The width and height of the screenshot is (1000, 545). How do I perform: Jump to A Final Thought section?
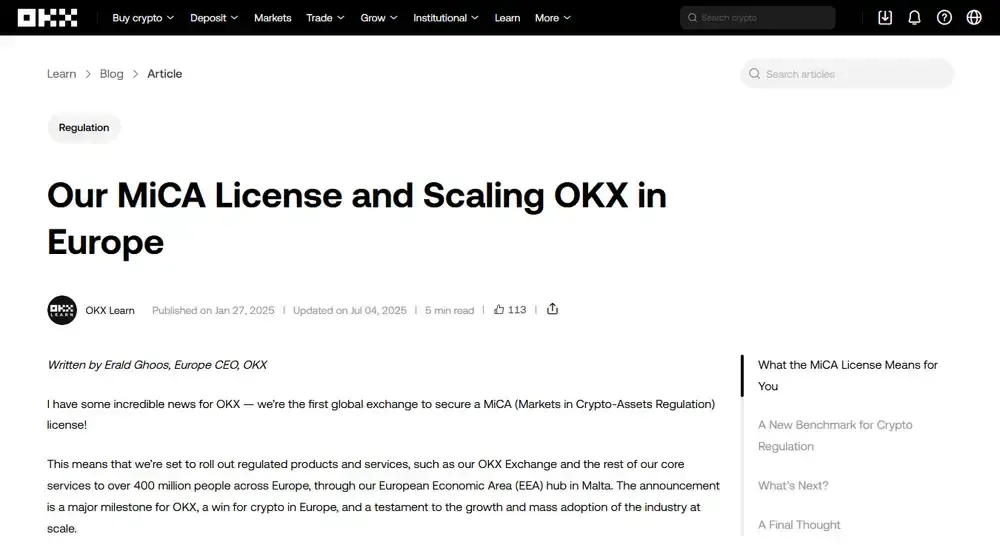tap(799, 525)
